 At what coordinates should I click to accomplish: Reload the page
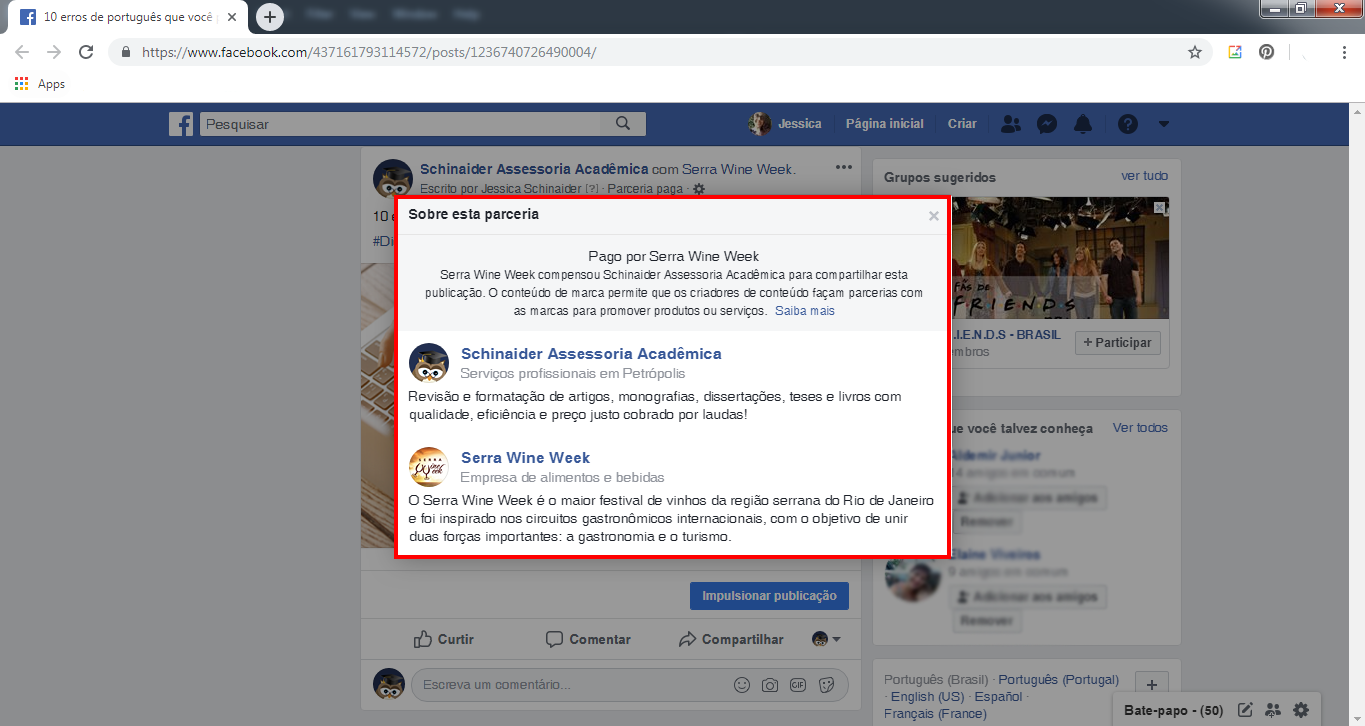[x=86, y=52]
